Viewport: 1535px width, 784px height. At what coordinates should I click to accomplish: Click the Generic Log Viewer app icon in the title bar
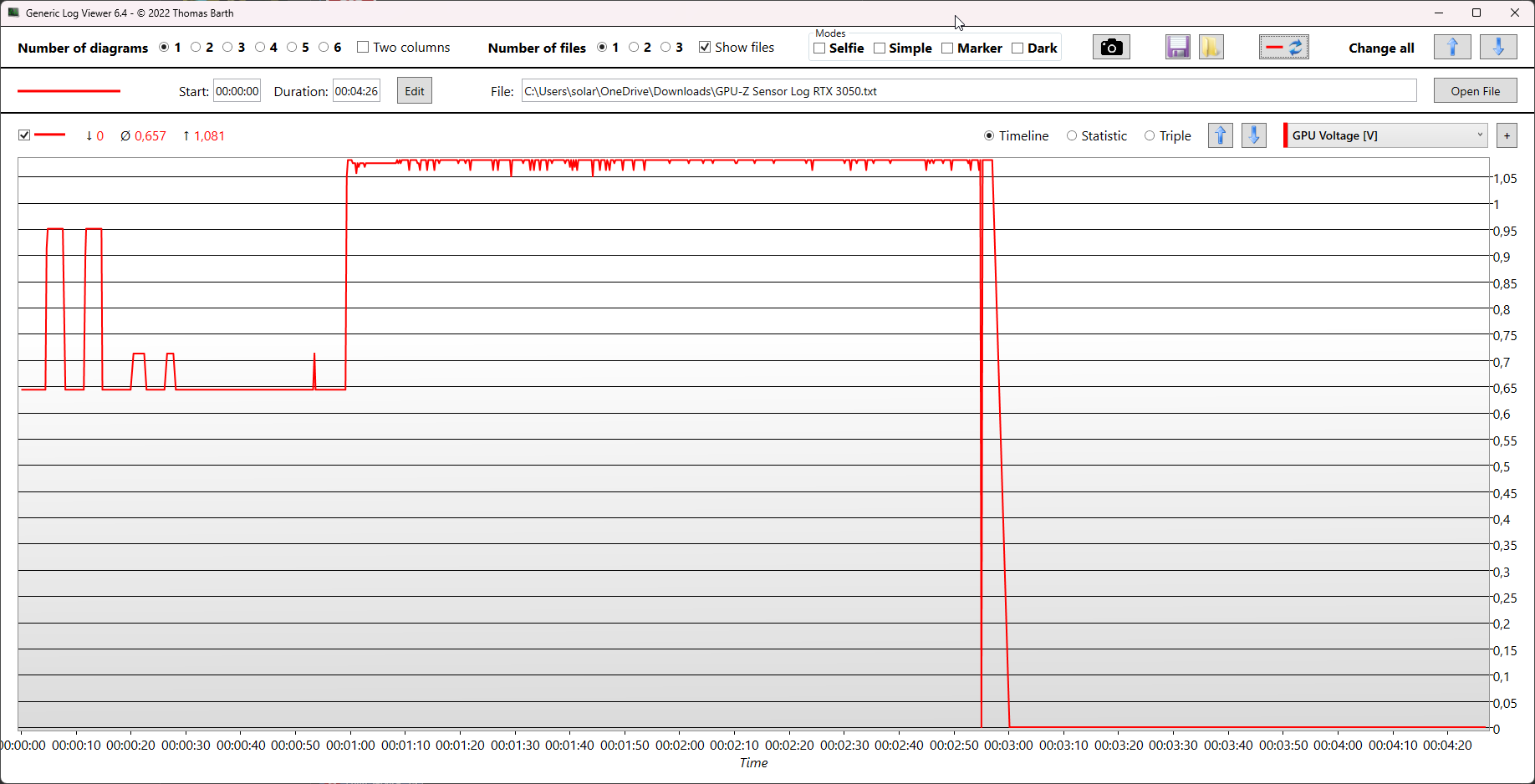pyautogui.click(x=13, y=13)
